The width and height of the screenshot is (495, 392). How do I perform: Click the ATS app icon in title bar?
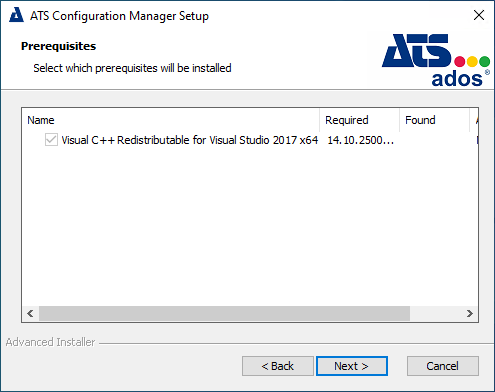(16, 15)
